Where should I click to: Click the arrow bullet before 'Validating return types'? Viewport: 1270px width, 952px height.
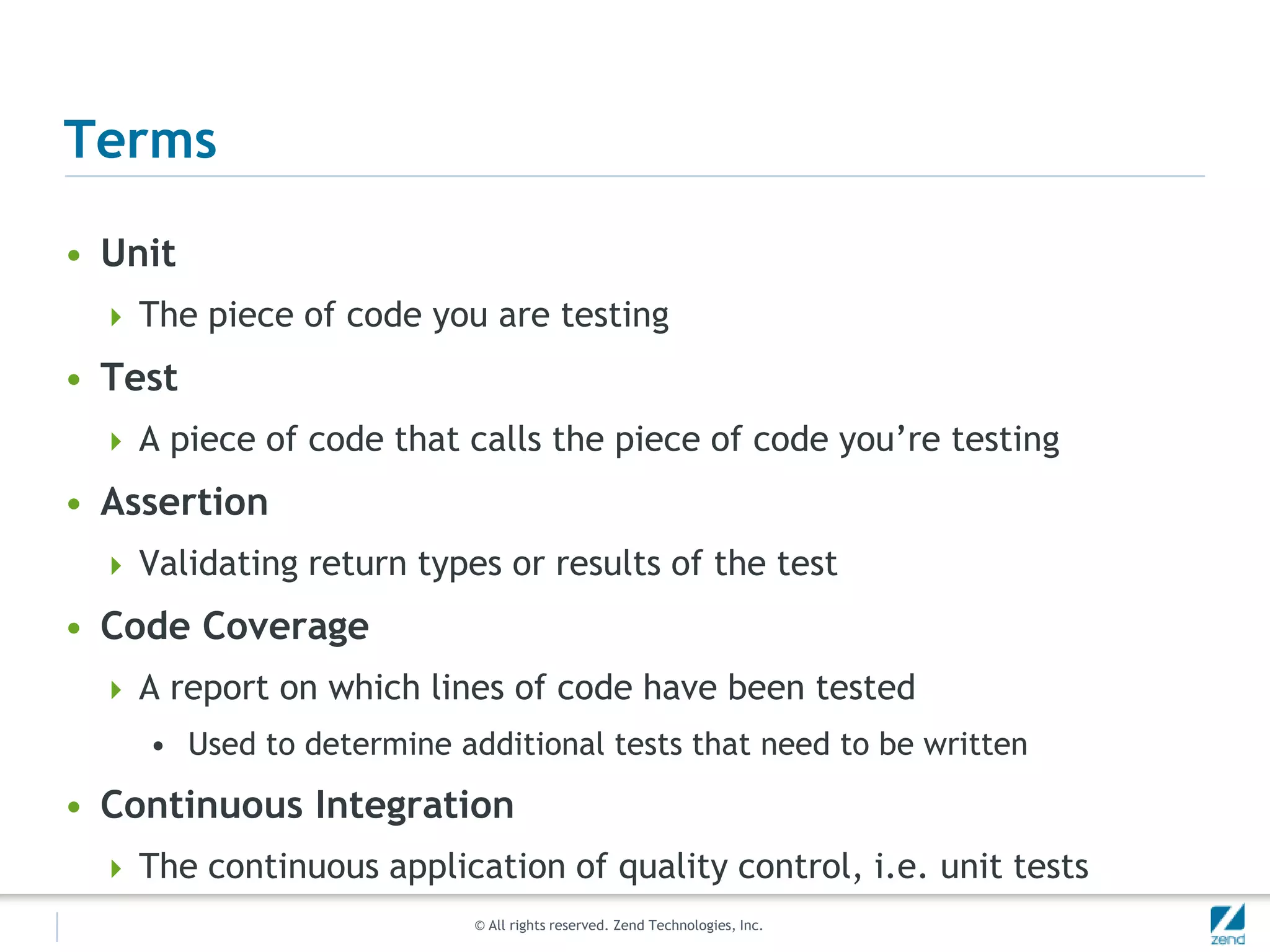[116, 565]
